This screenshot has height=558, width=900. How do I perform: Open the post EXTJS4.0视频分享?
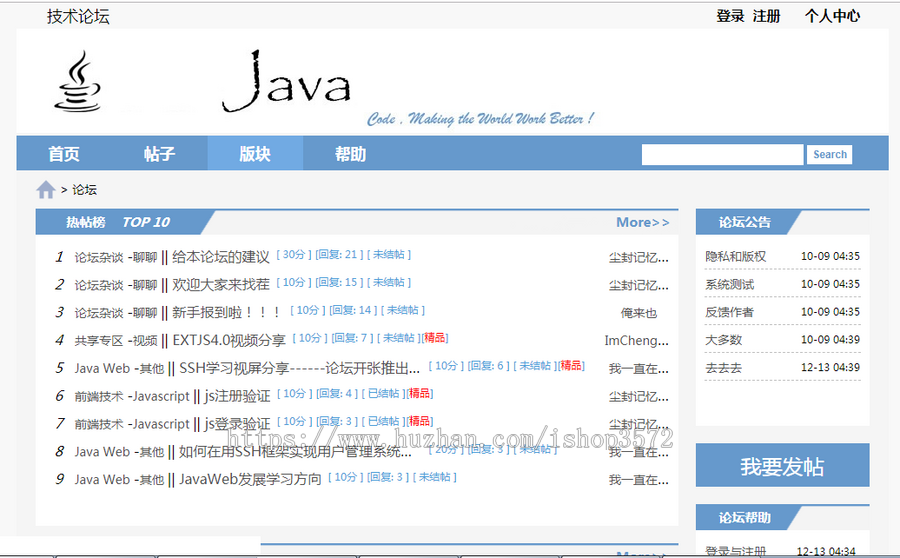(x=229, y=340)
